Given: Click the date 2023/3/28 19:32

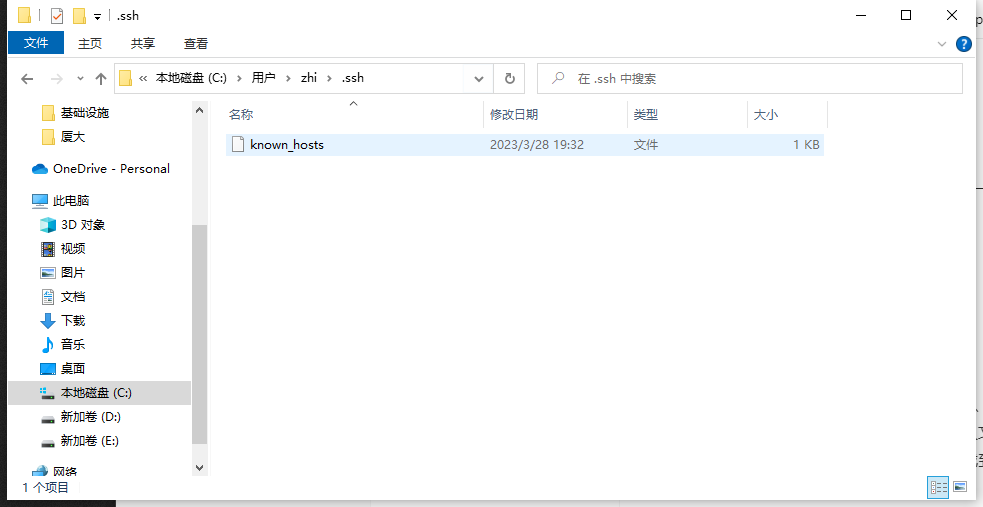Looking at the screenshot, I should 537,145.
